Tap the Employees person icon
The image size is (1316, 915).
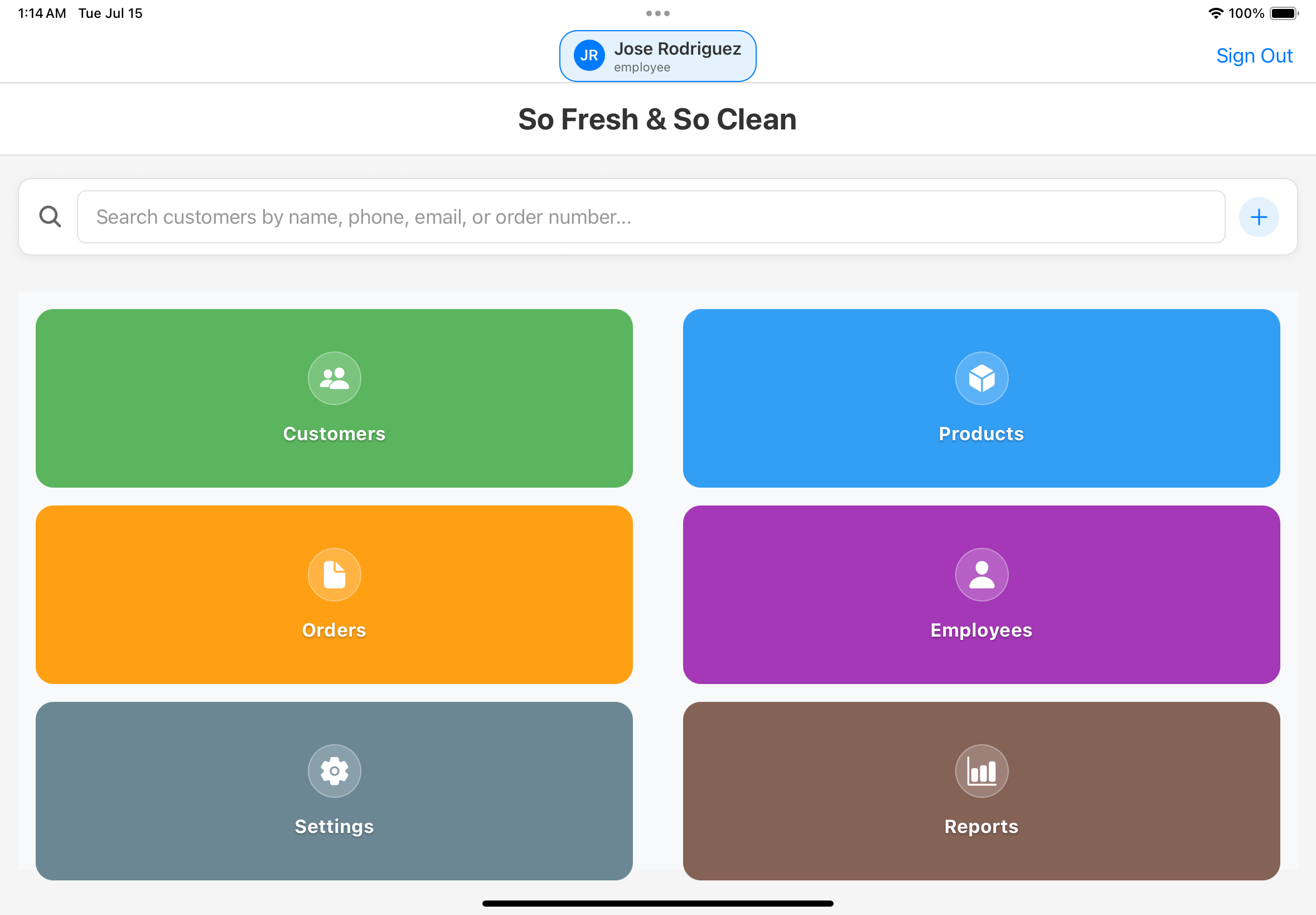(981, 575)
